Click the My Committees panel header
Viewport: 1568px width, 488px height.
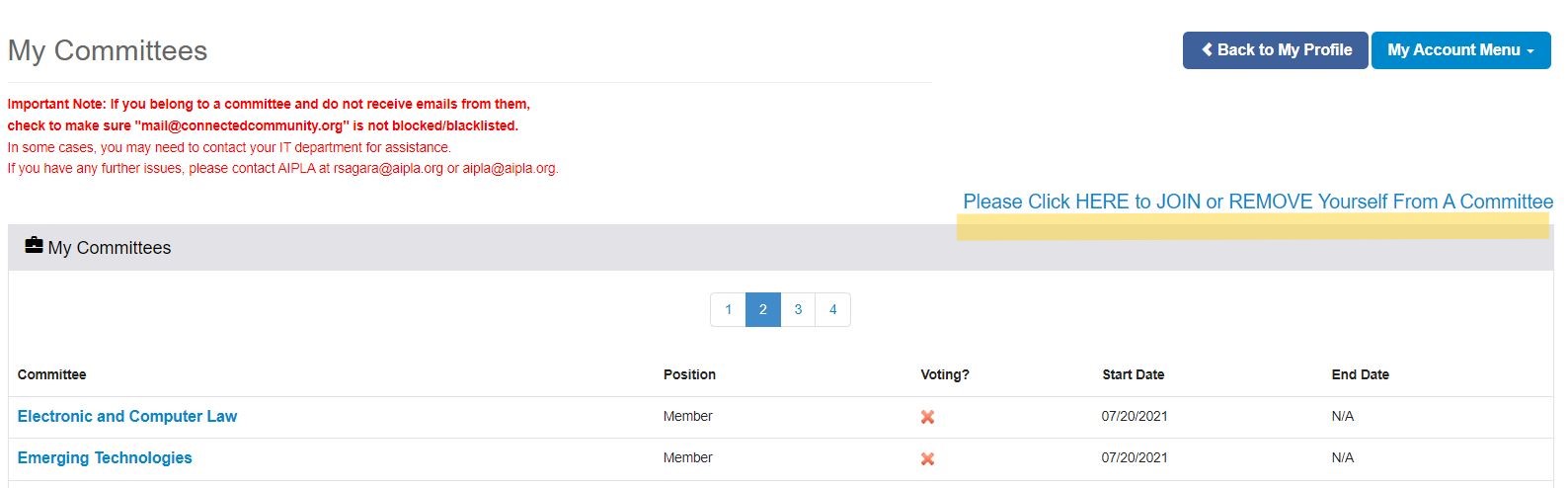click(780, 247)
